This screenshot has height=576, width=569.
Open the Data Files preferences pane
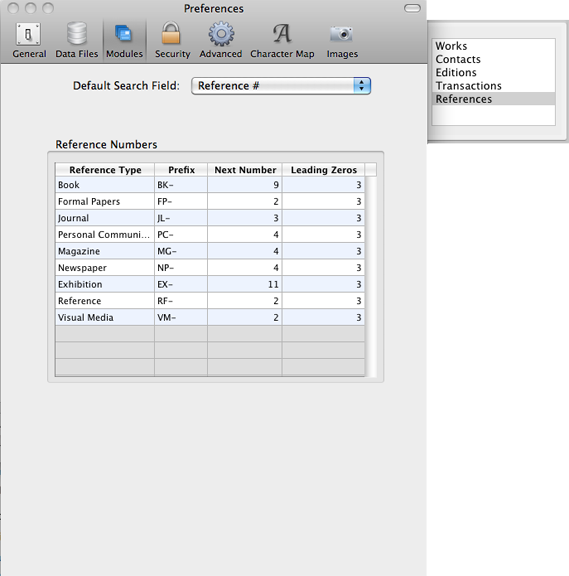click(x=77, y=40)
